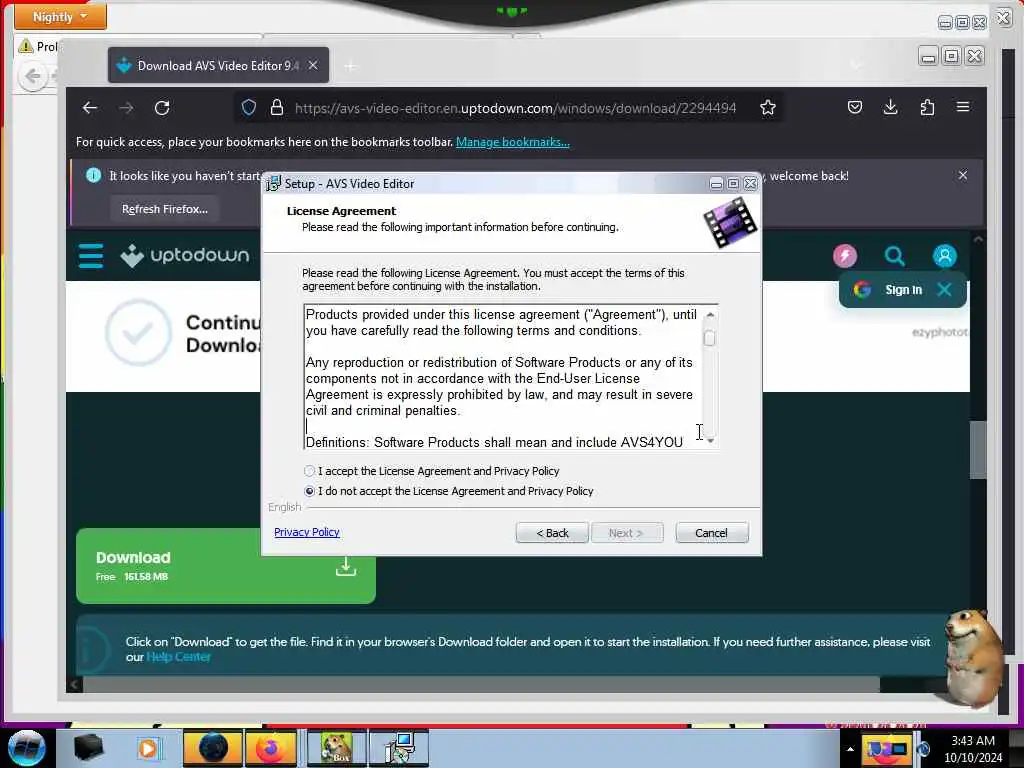Click the license text scrollbar thumb
This screenshot has height=768, width=1024.
coord(709,338)
